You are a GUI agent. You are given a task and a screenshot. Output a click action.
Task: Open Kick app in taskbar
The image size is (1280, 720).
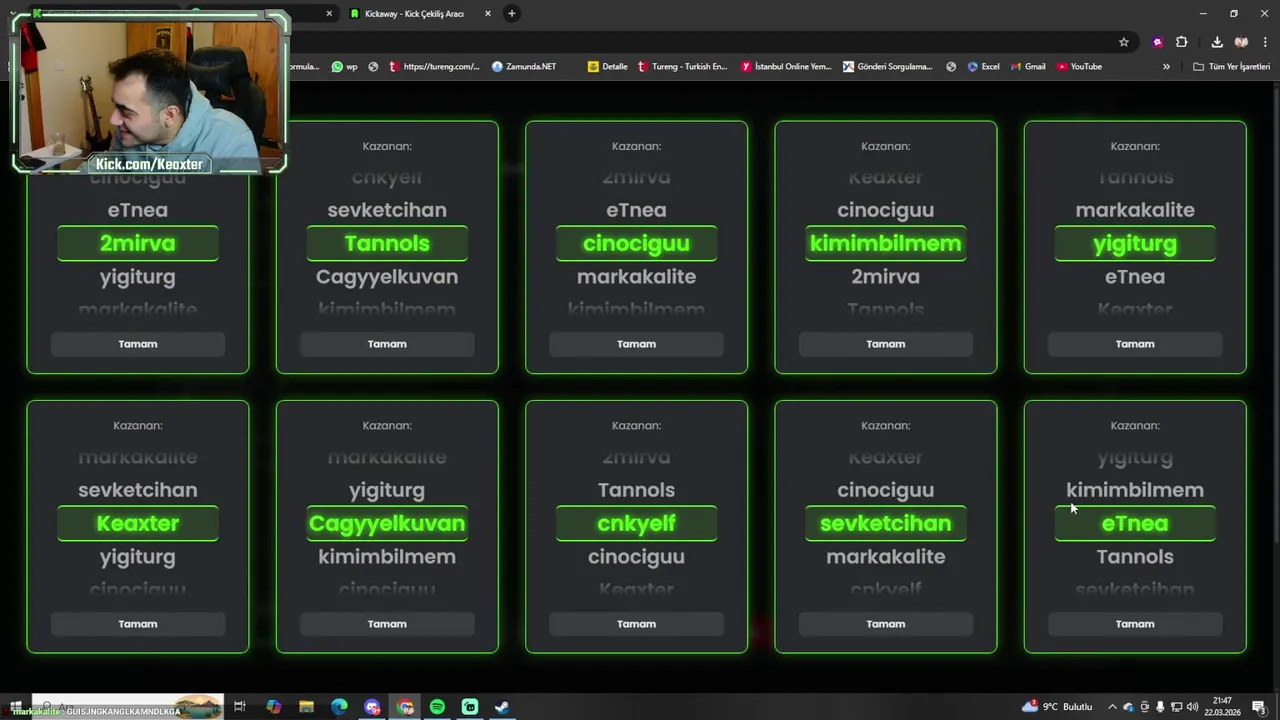point(470,707)
